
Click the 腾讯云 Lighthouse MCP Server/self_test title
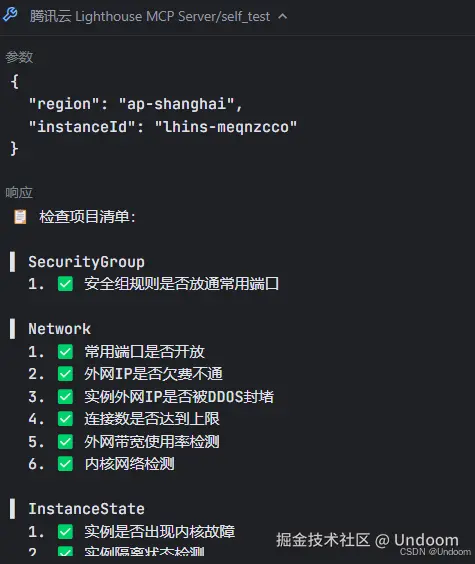(x=150, y=17)
